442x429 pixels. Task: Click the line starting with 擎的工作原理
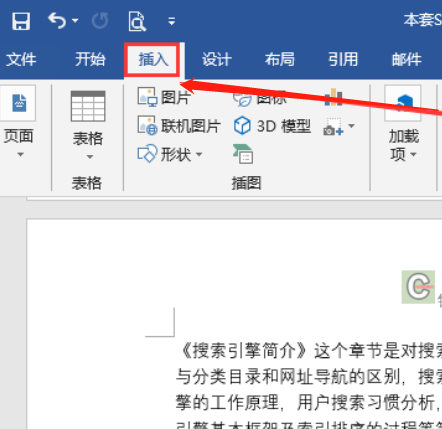point(309,403)
